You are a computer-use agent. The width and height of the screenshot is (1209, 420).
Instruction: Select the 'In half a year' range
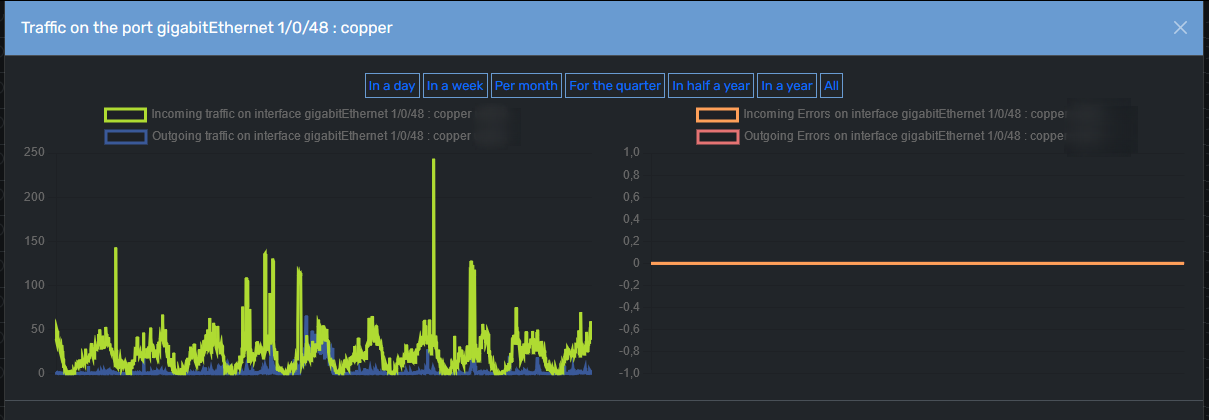point(711,86)
